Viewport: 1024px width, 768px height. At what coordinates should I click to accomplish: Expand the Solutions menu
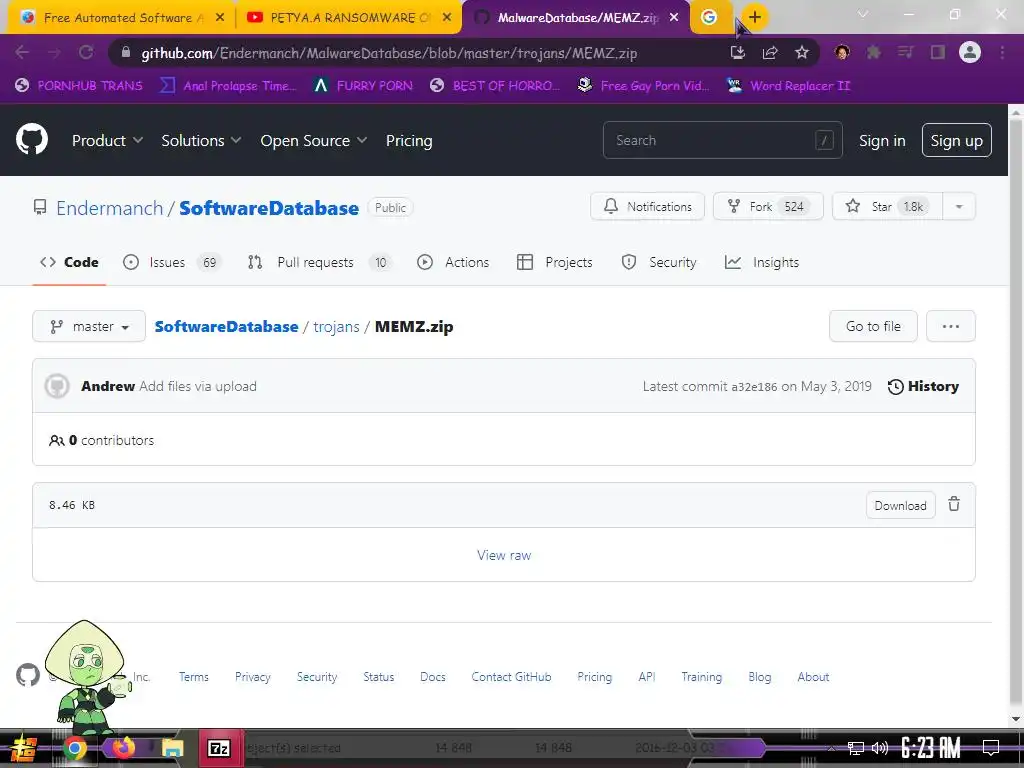coord(201,140)
